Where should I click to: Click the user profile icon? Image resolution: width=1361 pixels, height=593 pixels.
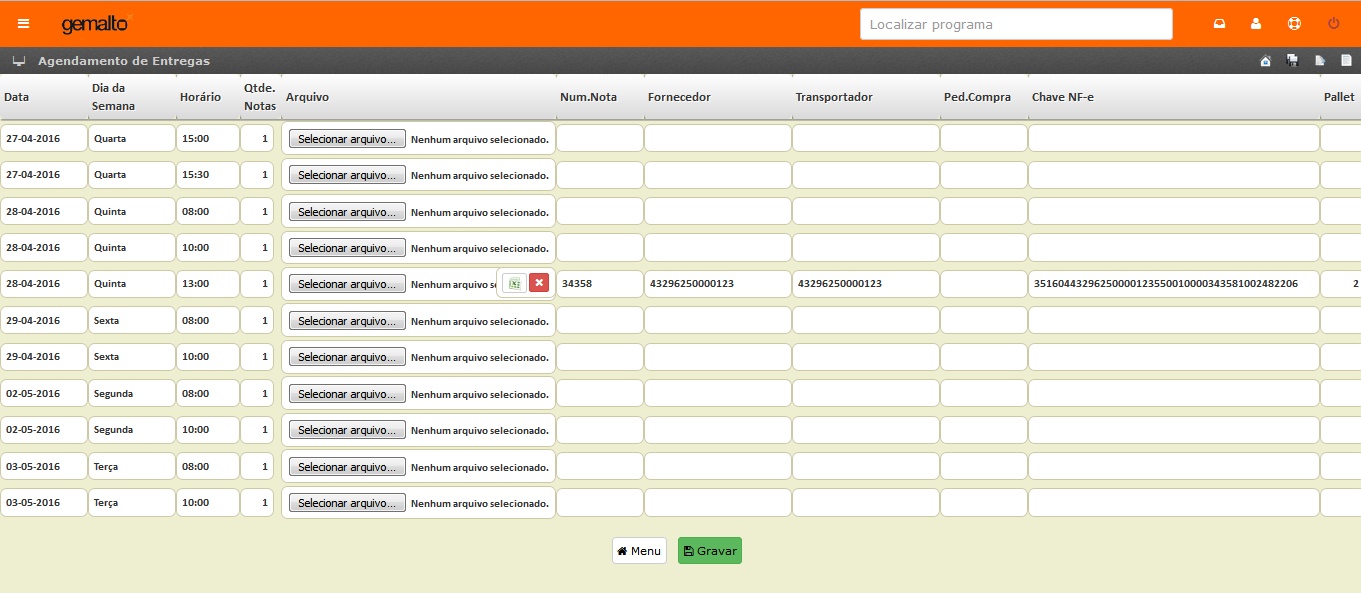pyautogui.click(x=1256, y=24)
